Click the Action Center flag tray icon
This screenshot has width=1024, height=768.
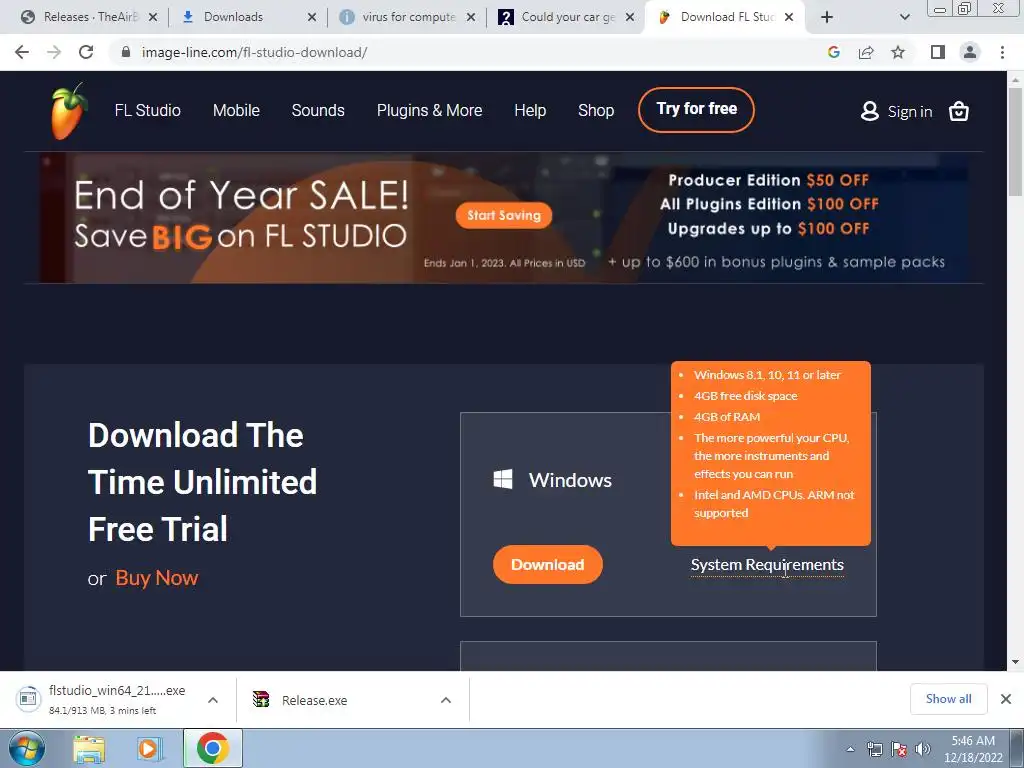click(899, 749)
